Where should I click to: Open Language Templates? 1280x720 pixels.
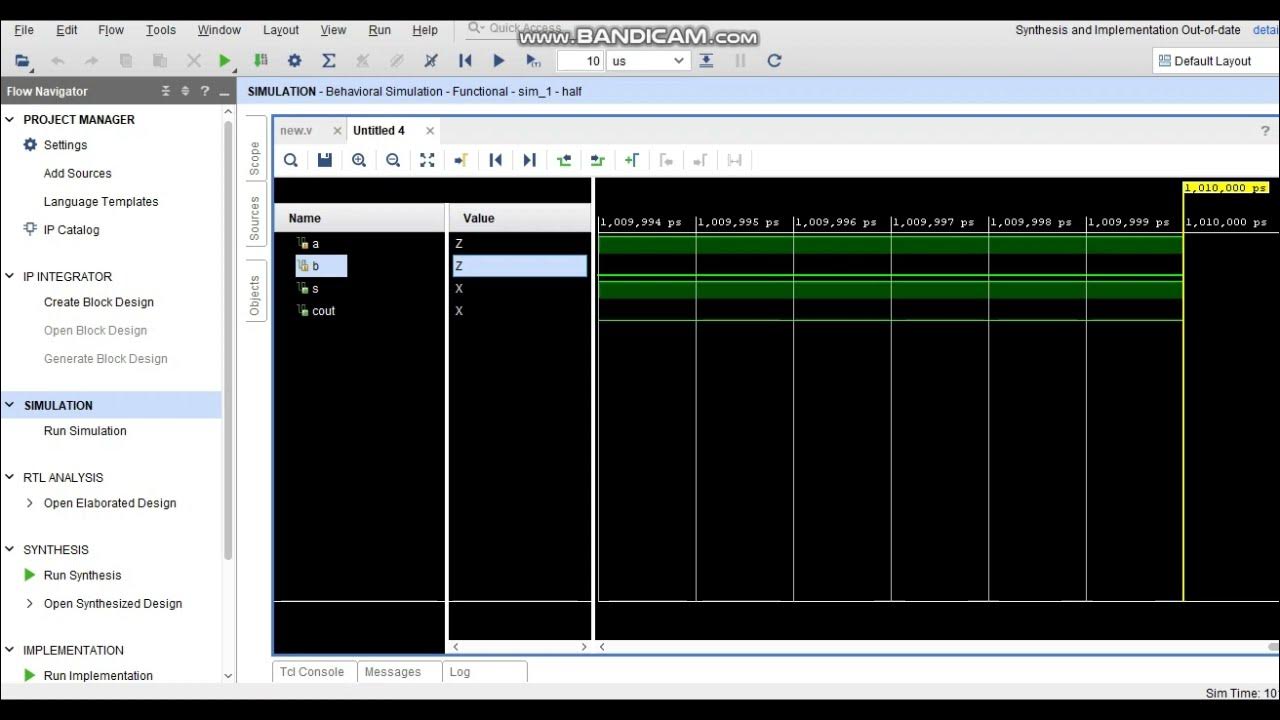click(x=101, y=201)
